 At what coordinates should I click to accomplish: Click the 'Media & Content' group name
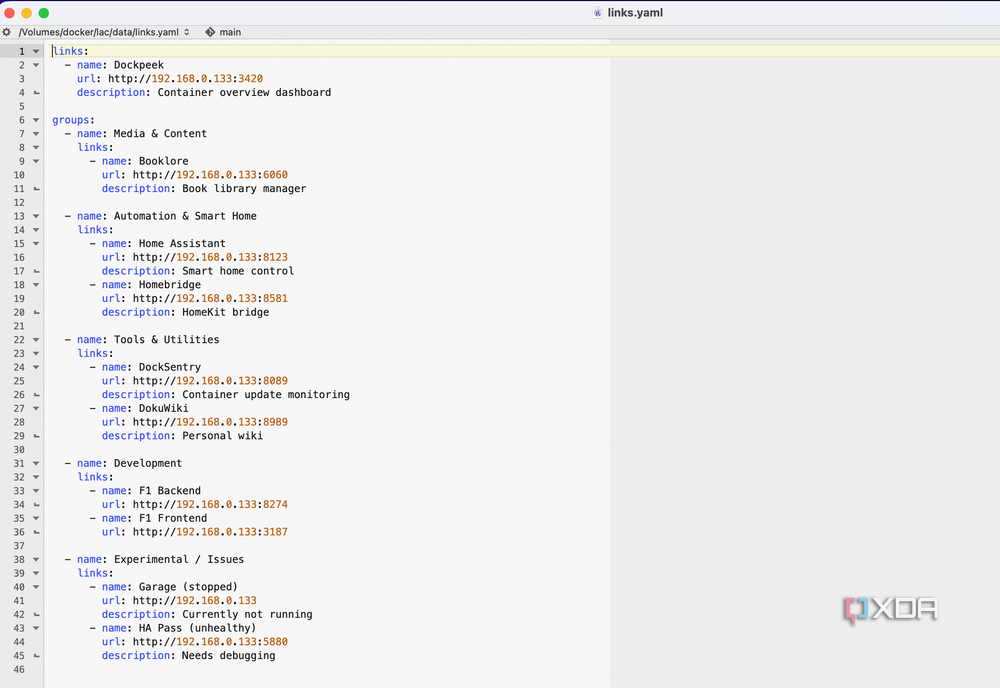click(160, 134)
